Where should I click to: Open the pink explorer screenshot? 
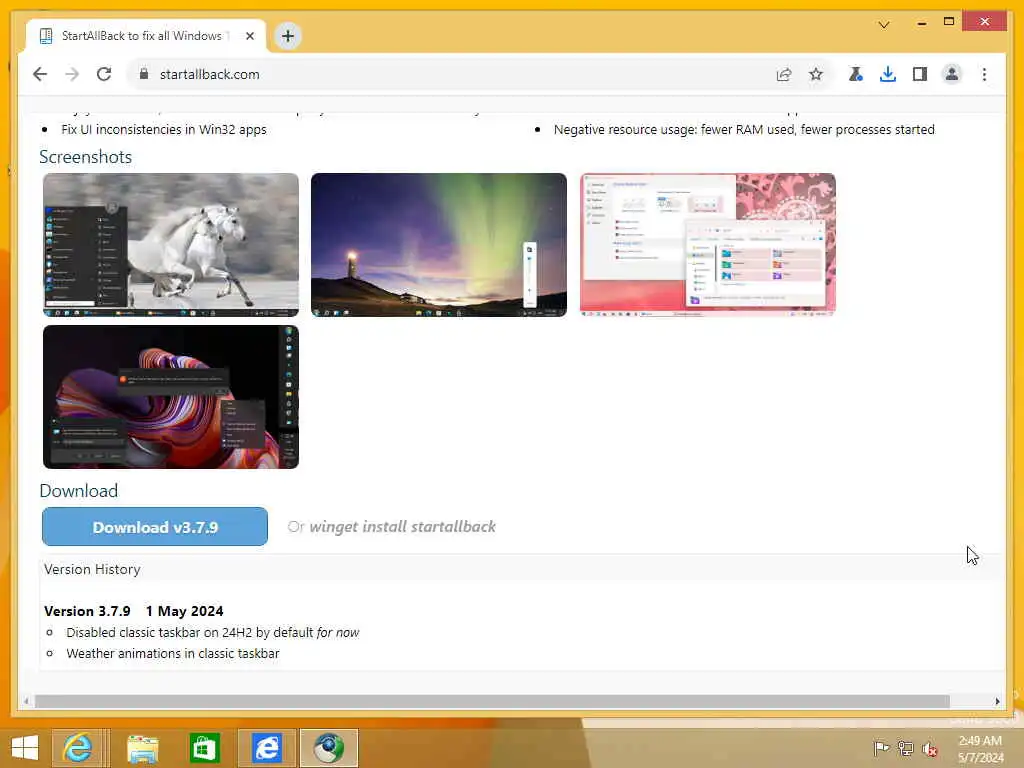707,245
